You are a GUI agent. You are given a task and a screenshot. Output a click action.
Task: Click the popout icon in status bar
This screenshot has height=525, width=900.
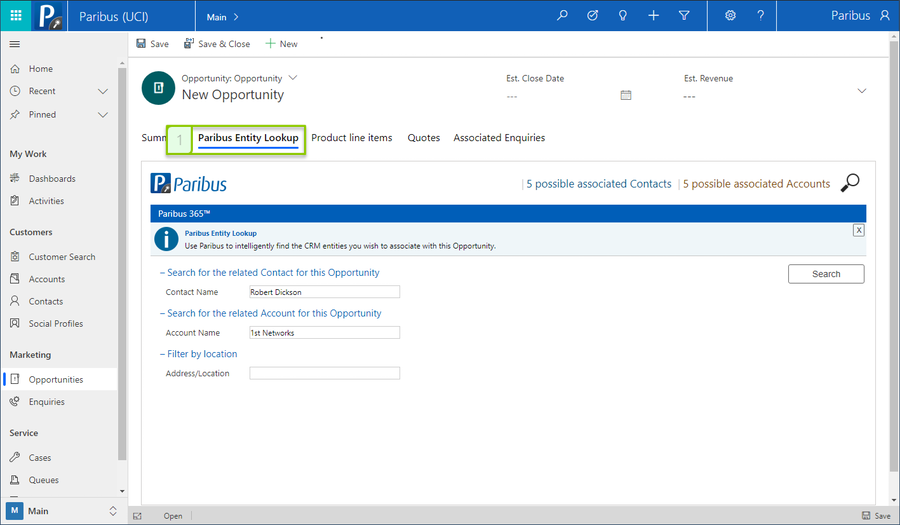point(137,516)
